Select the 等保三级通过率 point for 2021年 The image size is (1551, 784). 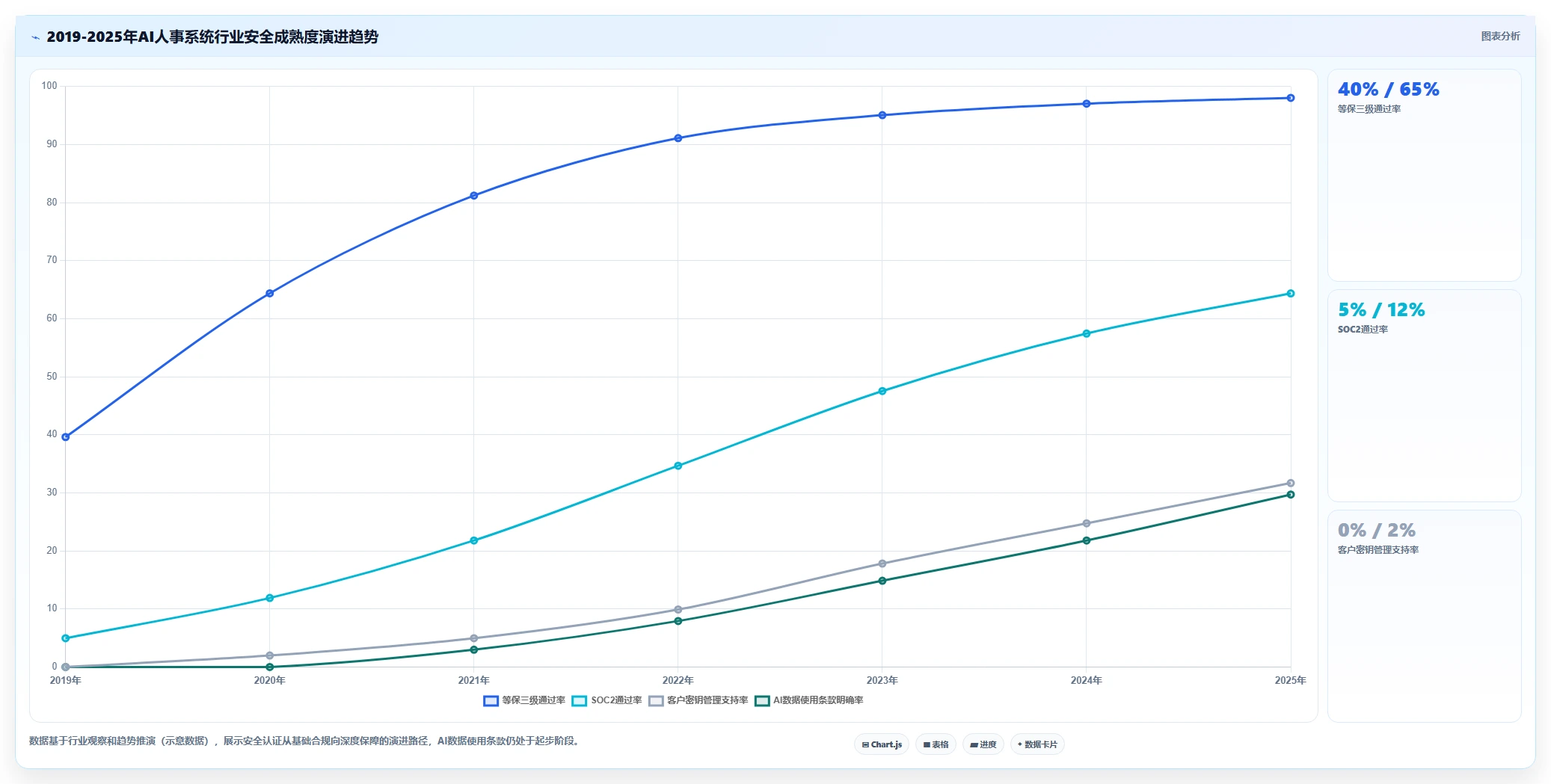pos(474,196)
